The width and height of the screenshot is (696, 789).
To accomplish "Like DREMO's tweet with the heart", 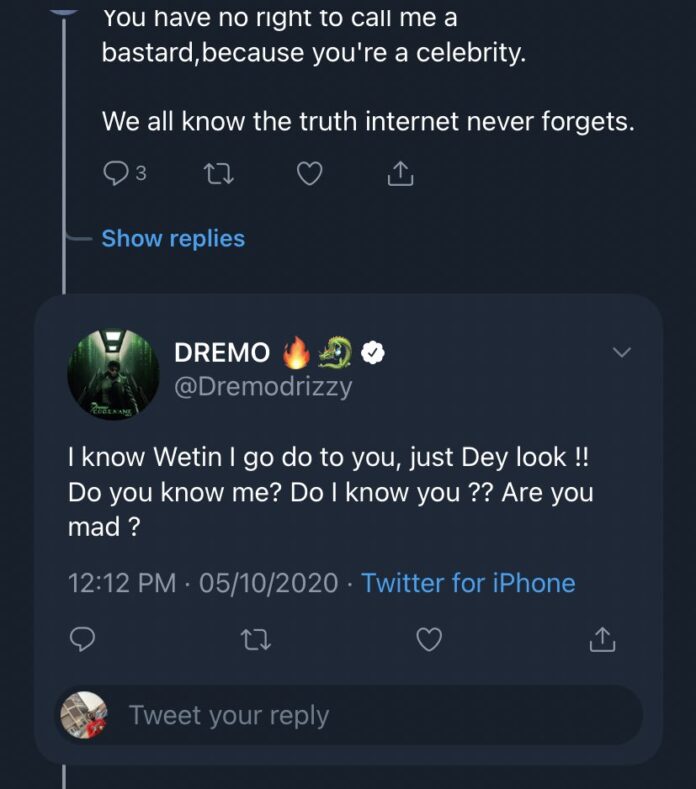I will [429, 639].
